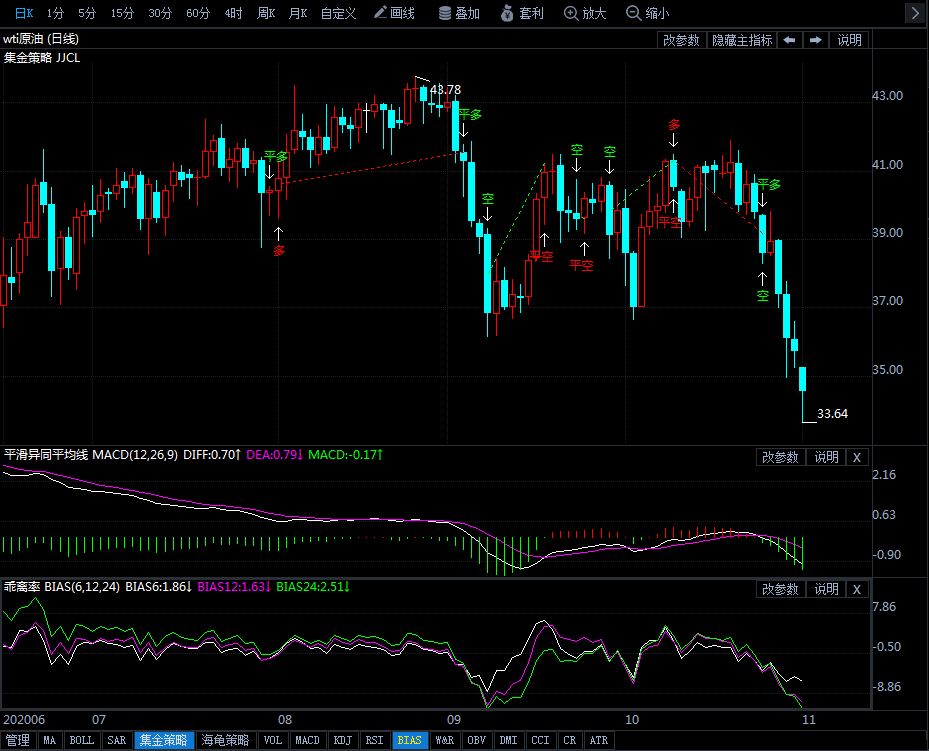Go to previous indicator with left arrow
929x751 pixels.
(789, 40)
